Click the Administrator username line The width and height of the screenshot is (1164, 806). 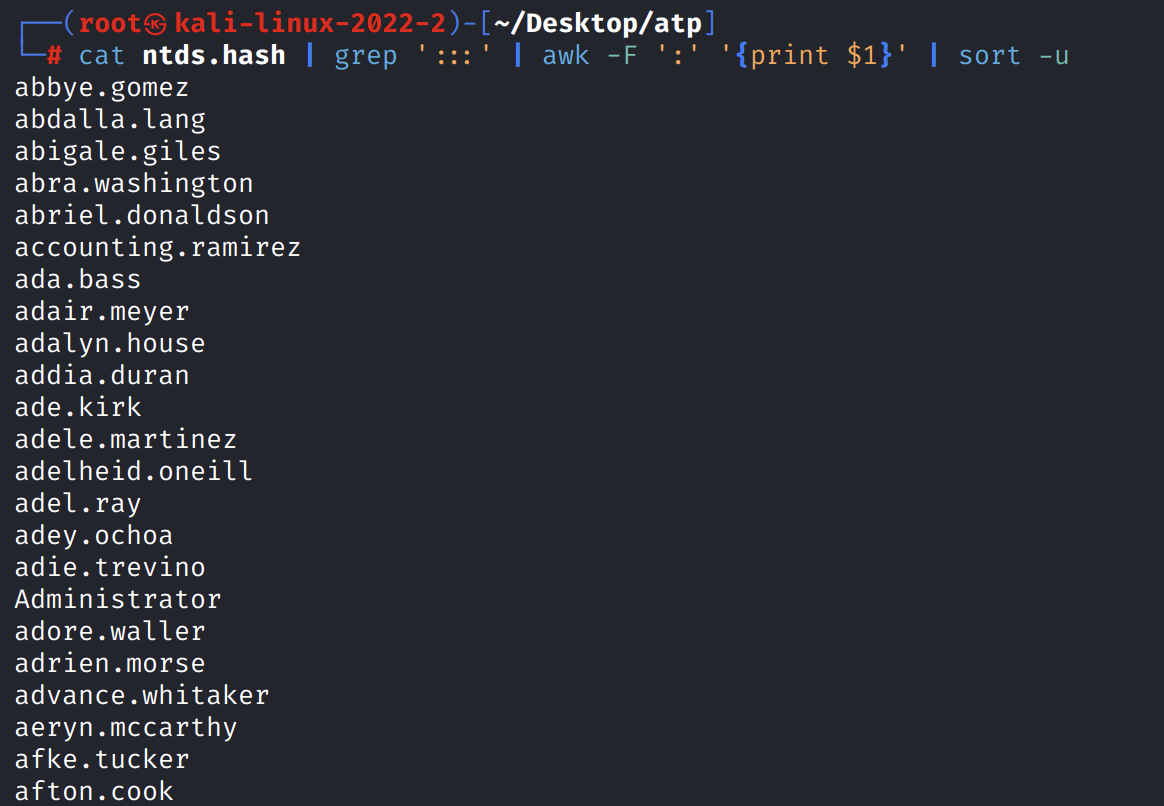click(x=118, y=599)
